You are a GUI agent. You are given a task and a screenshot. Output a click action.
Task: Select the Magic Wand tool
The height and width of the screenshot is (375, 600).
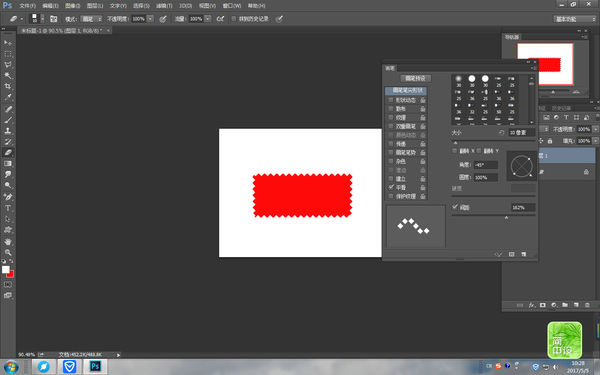pos(8,75)
